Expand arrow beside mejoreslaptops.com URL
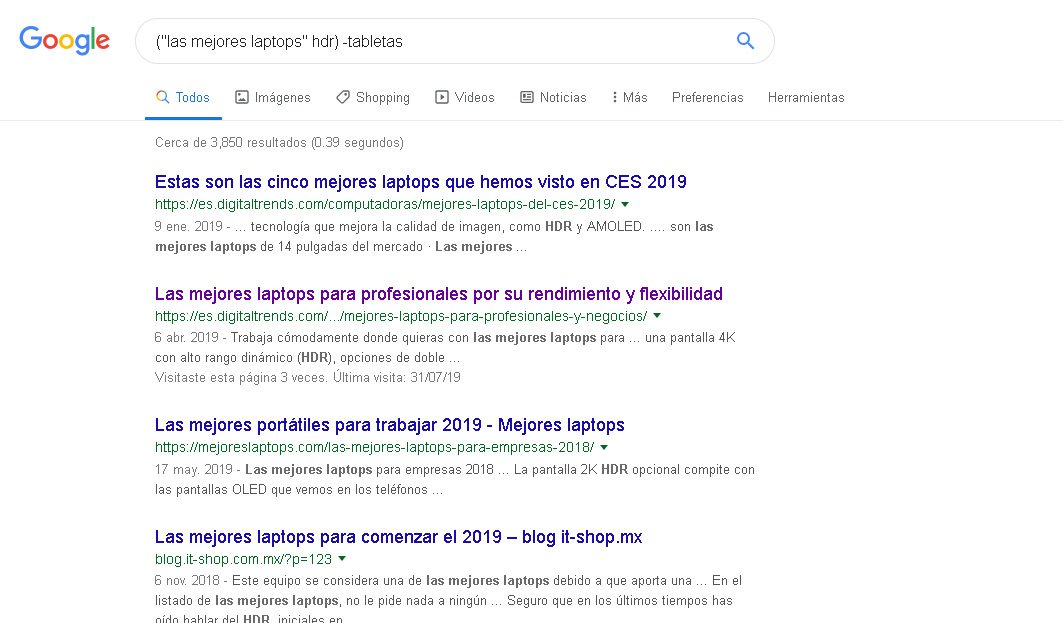Screen dimensions: 1063x623 point(604,447)
